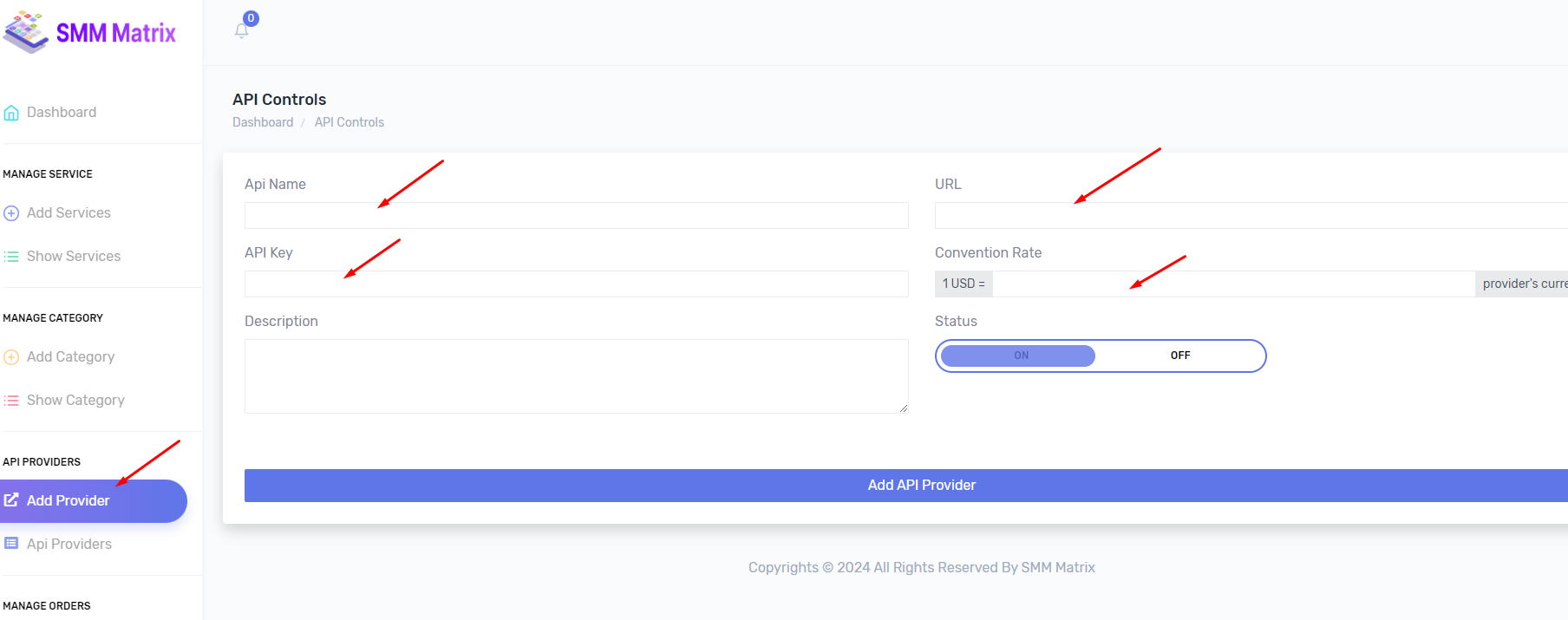Viewport: 1568px width, 620px height.
Task: Click the Api Providers list icon
Action: pyautogui.click(x=11, y=544)
